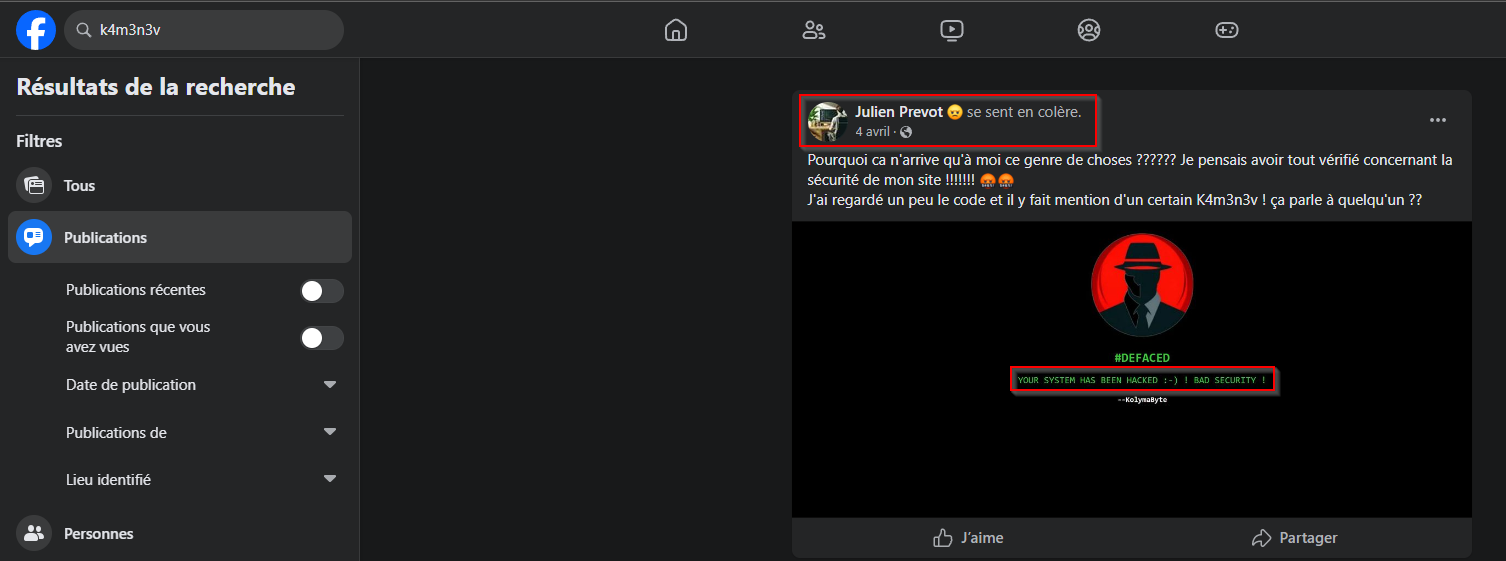
Task: Open the Groups icon in top bar
Action: (x=1089, y=30)
